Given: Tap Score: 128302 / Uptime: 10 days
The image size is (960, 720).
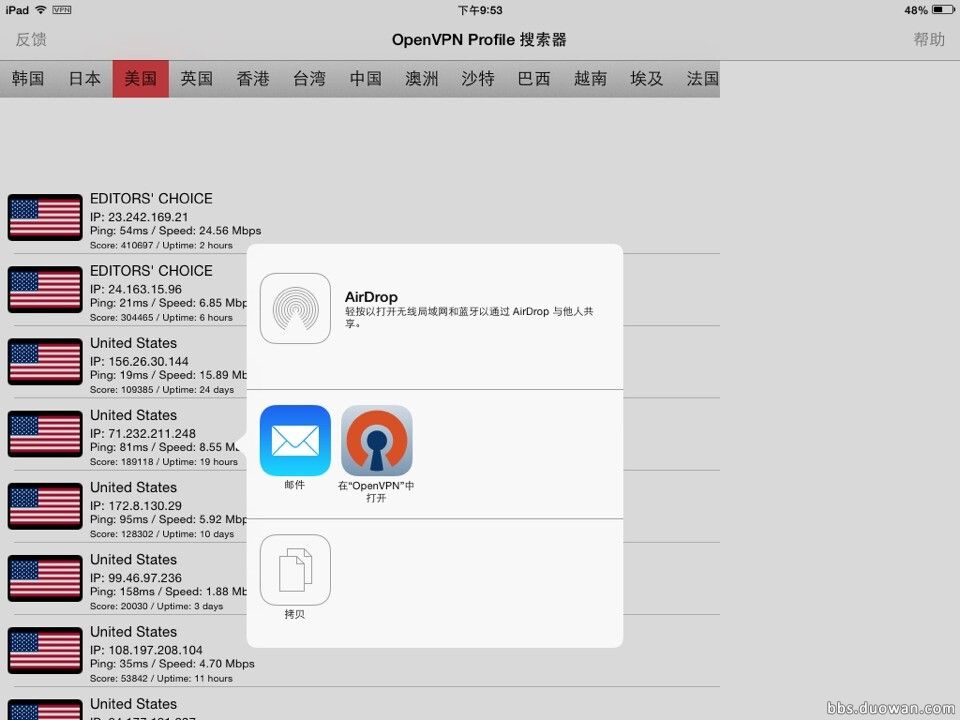Looking at the screenshot, I should pyautogui.click(x=162, y=534).
